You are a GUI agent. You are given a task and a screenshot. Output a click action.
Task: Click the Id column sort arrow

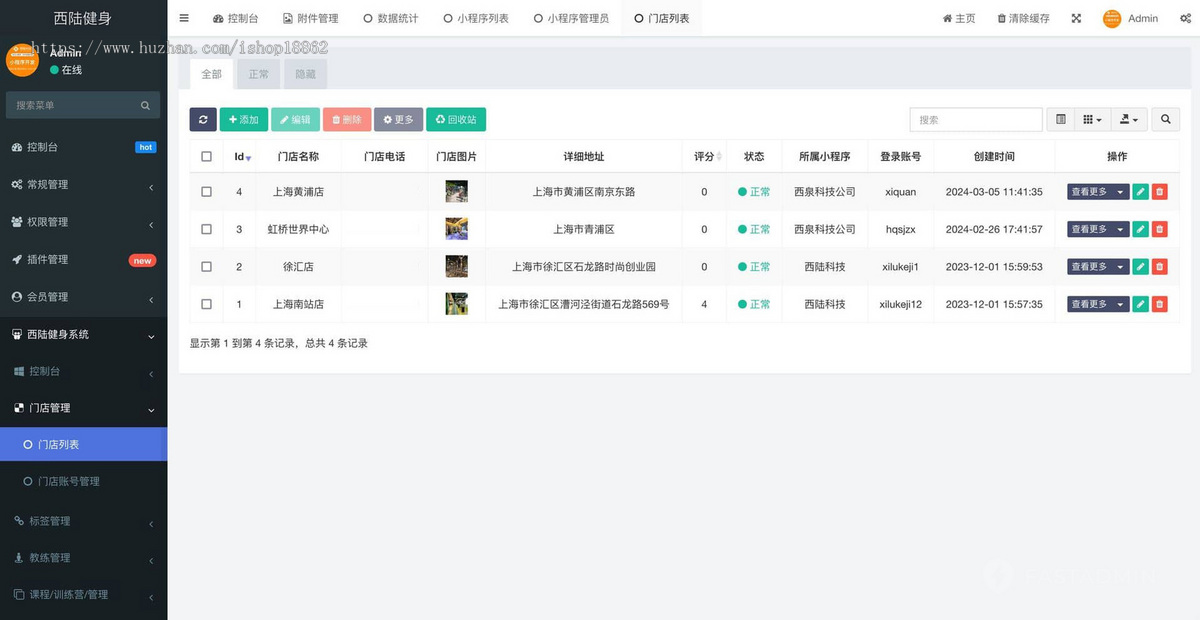[x=248, y=157]
